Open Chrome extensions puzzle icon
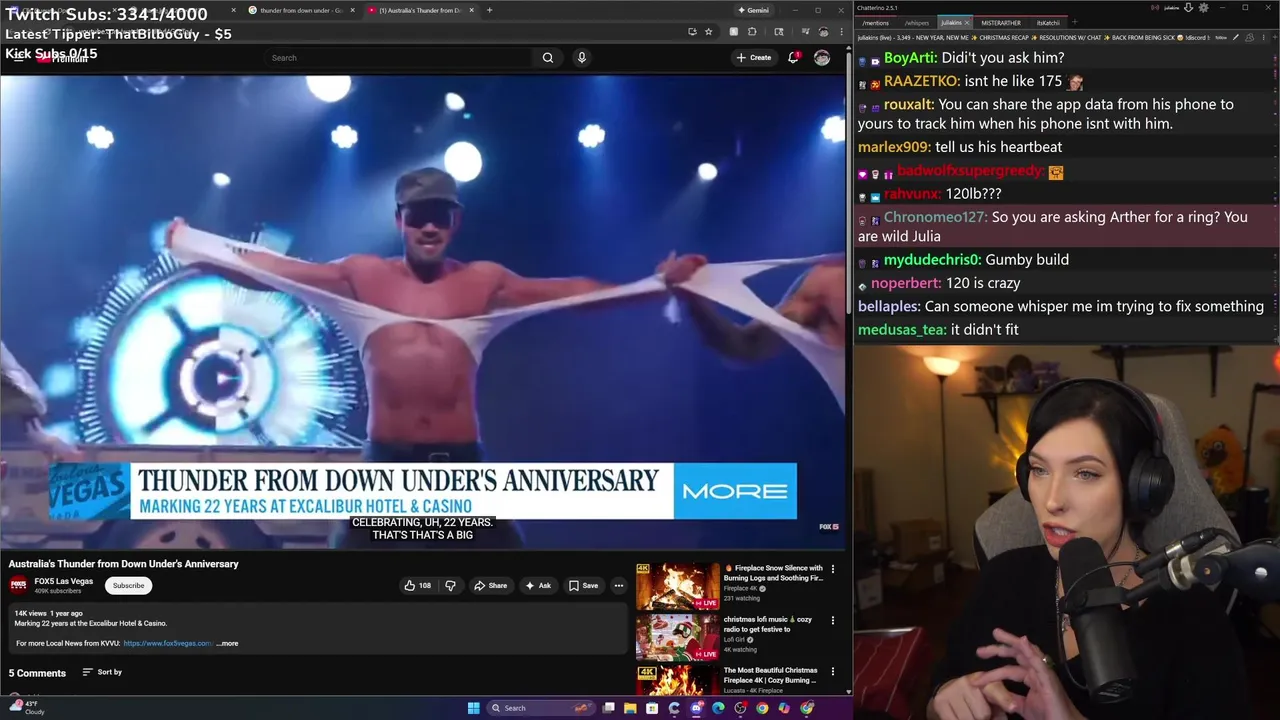The width and height of the screenshot is (1280, 720). (752, 32)
